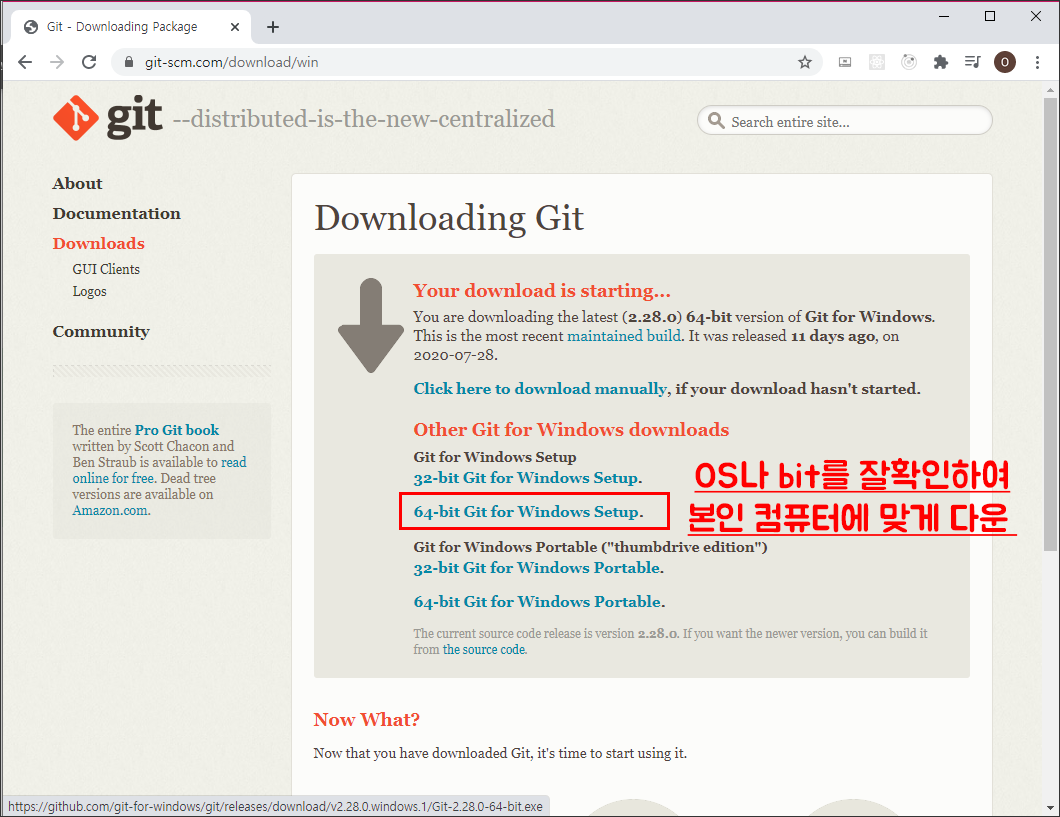Image resolution: width=1060 pixels, height=817 pixels.
Task: Focus the Search entire site field
Action: (x=845, y=121)
